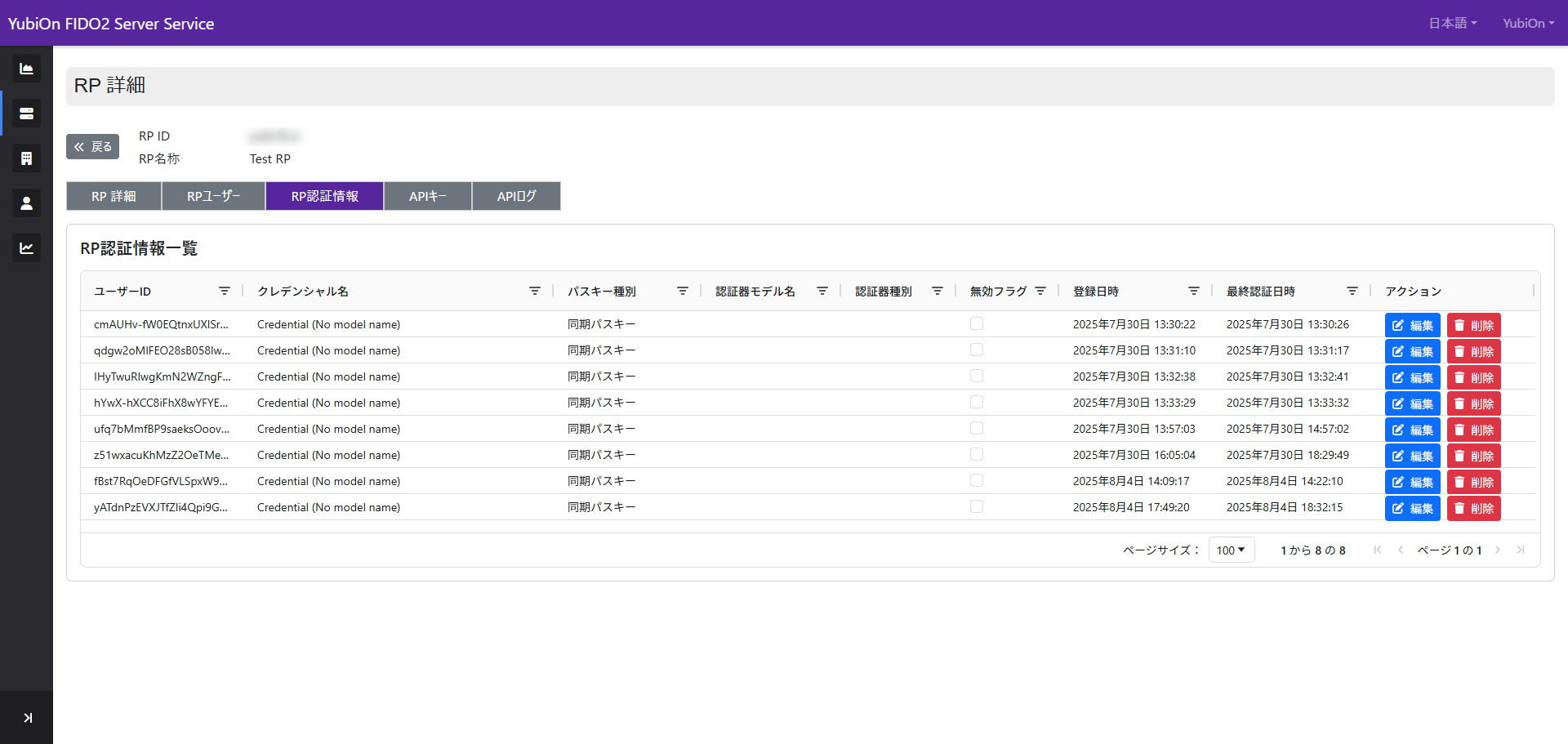1568x744 pixels.
Task: Edit the ufq7bMmfBP9saeksOoov credential
Action: [x=1412, y=430]
